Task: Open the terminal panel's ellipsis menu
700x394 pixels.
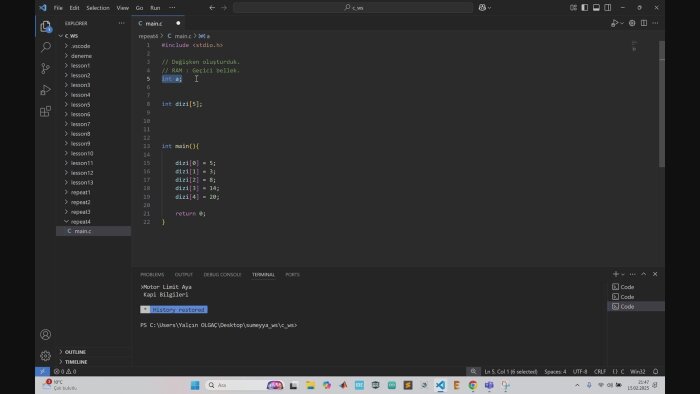Action: pos(633,274)
